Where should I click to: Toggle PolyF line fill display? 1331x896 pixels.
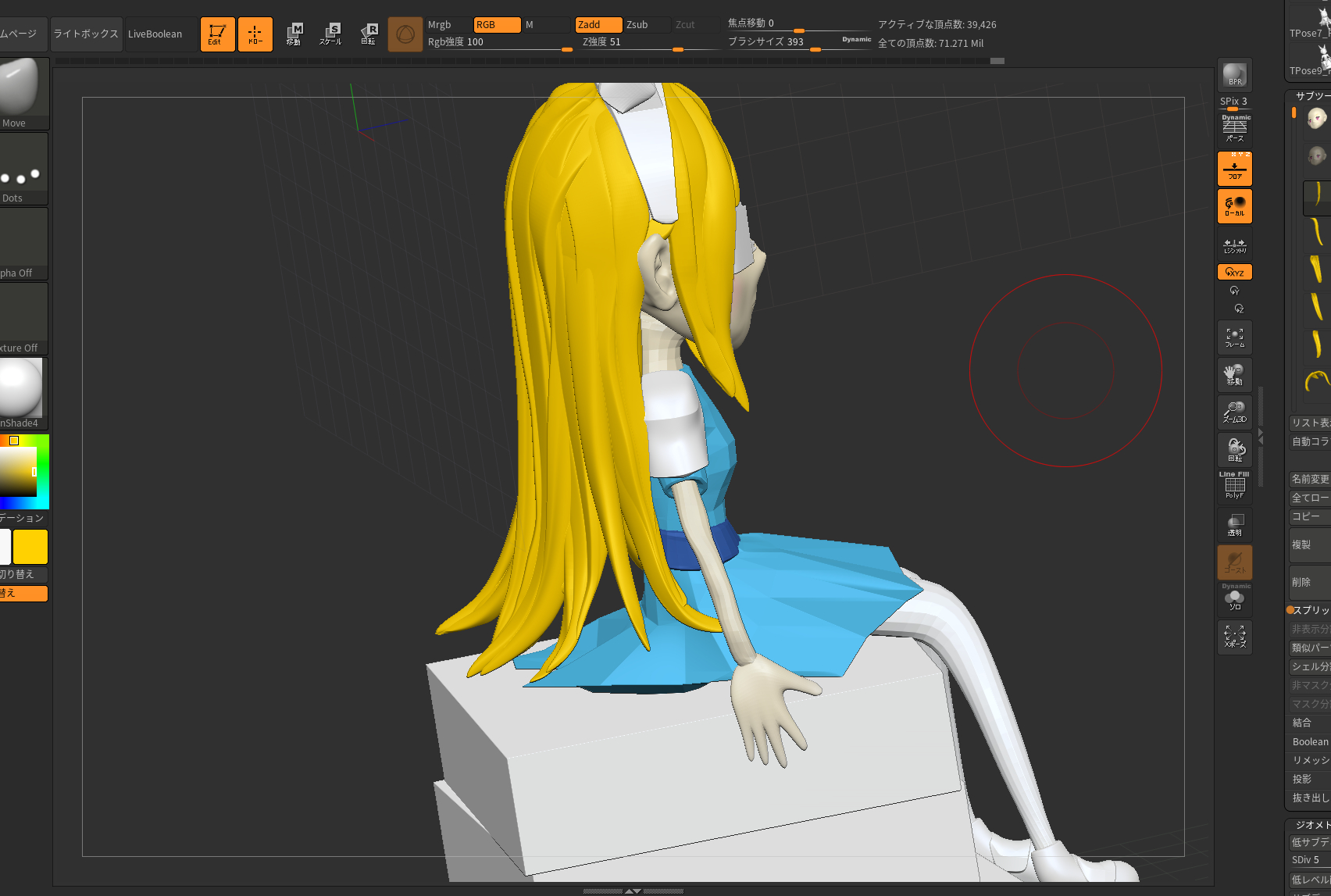click(1235, 486)
